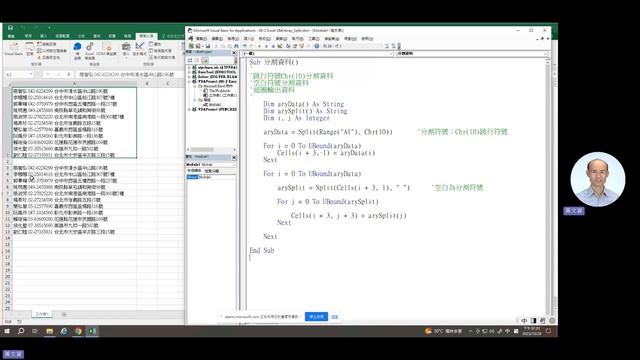Open File Explorer from the taskbar
This screenshot has height=360, width=640.
49,331
